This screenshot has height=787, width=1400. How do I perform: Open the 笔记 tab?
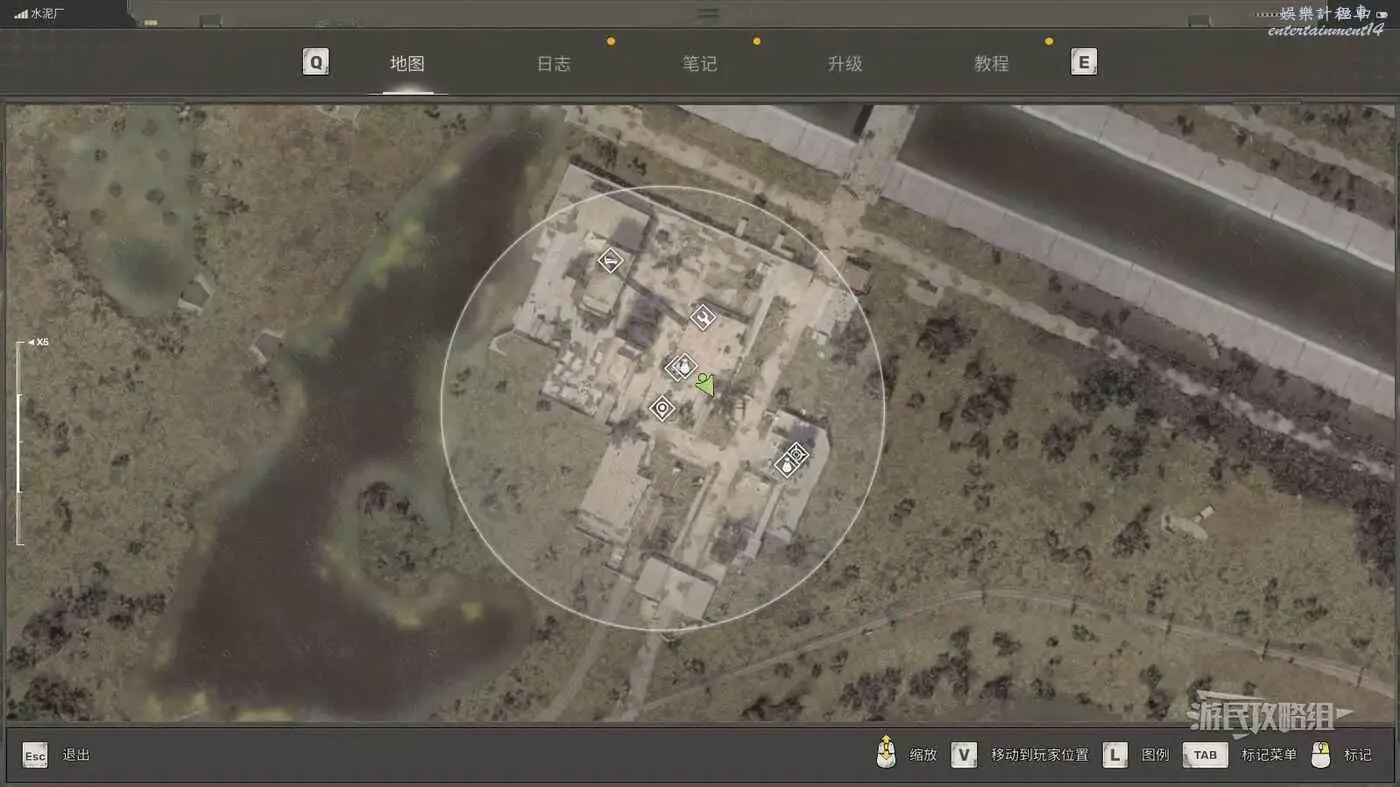[x=699, y=64]
